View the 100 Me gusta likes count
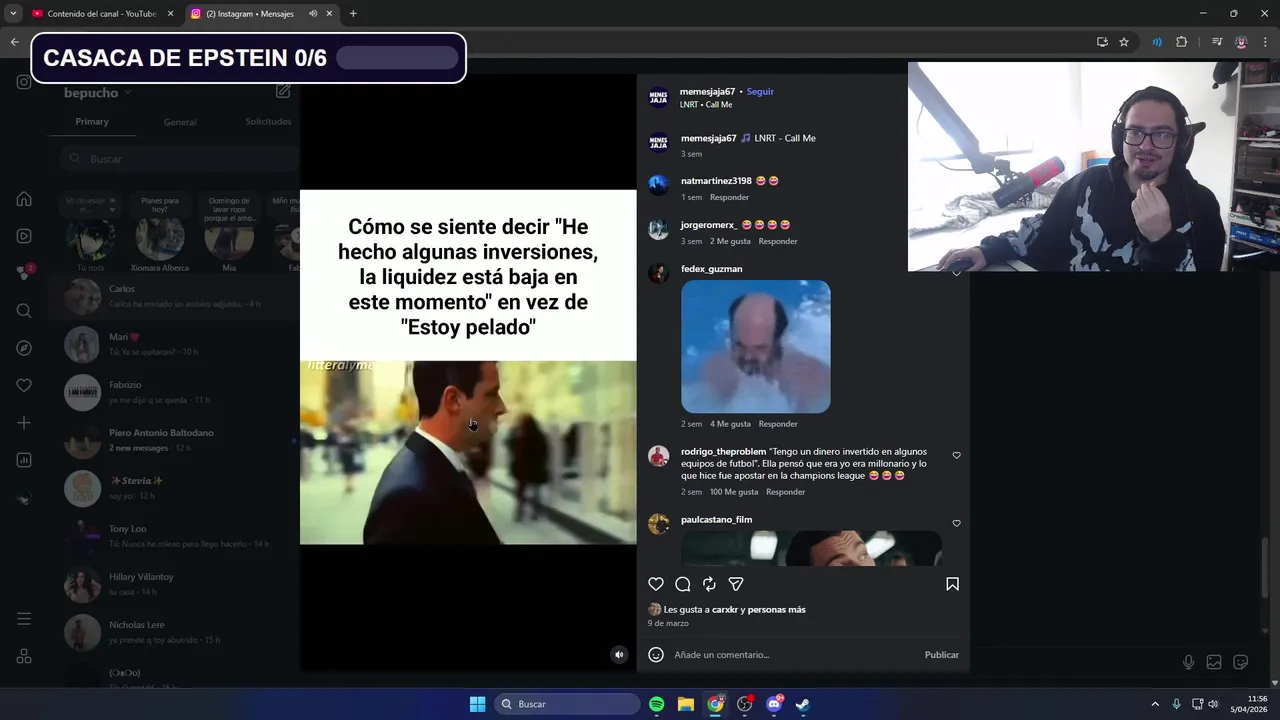 pyautogui.click(x=734, y=492)
